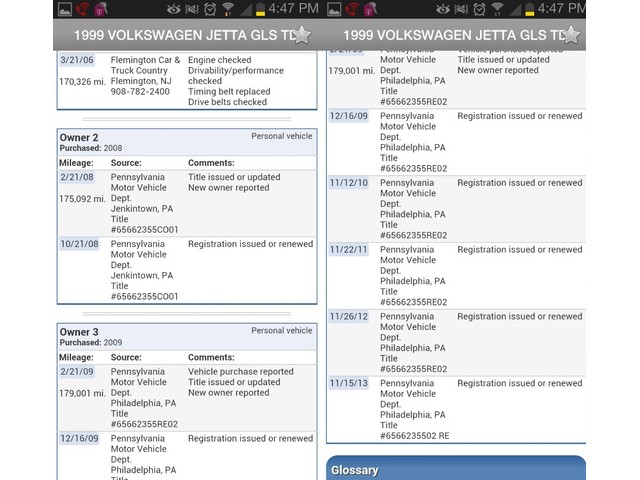Tap 'Purchased: 2008' under Owner 2
The width and height of the screenshot is (640, 480).
91,148
